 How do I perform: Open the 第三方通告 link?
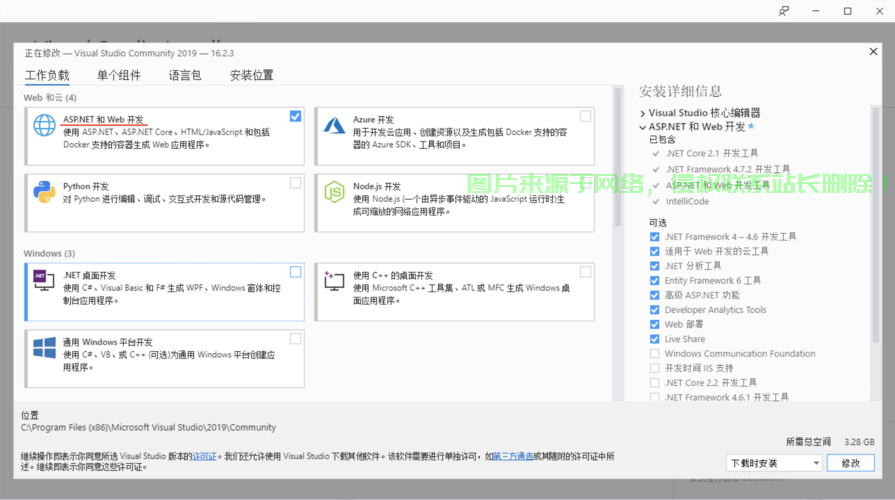(513, 456)
